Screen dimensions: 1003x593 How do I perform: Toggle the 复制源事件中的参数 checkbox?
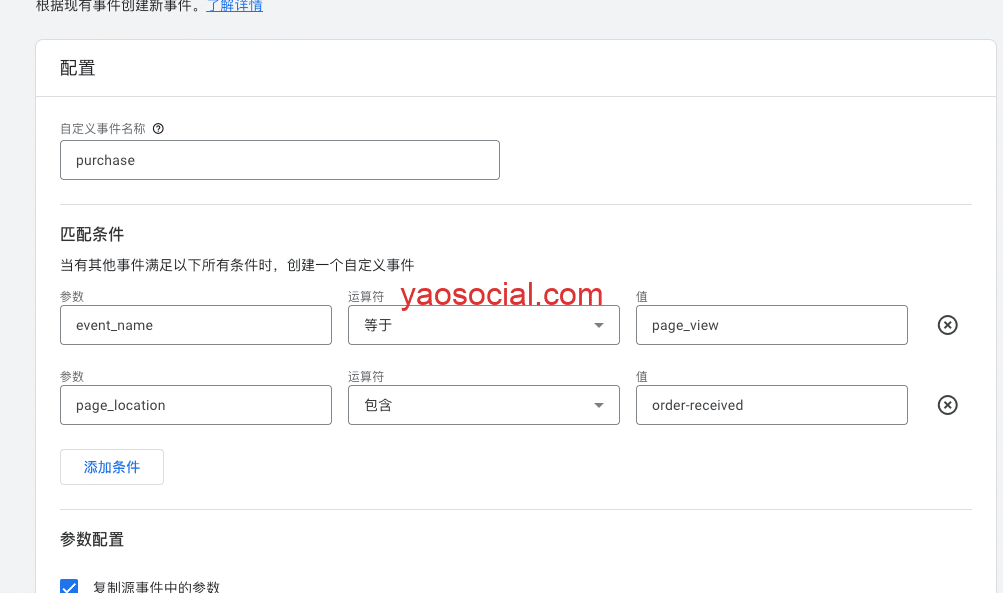click(69, 587)
